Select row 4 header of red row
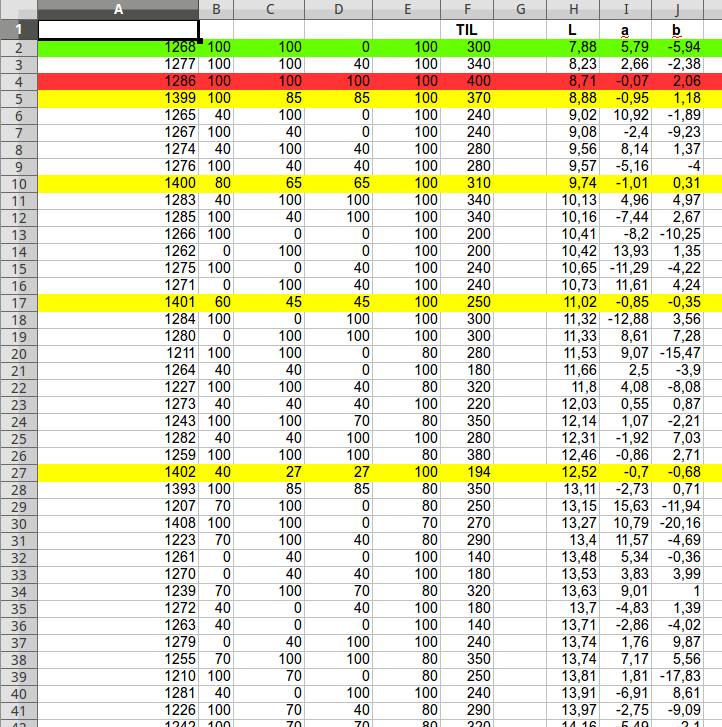The width and height of the screenshot is (722, 727). coord(19,82)
